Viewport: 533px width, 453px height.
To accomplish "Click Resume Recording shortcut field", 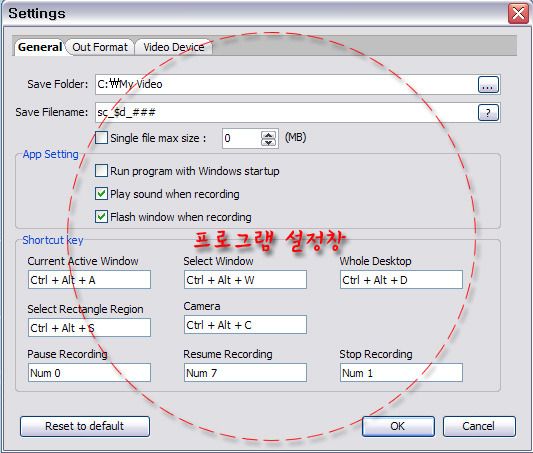I will click(x=245, y=372).
